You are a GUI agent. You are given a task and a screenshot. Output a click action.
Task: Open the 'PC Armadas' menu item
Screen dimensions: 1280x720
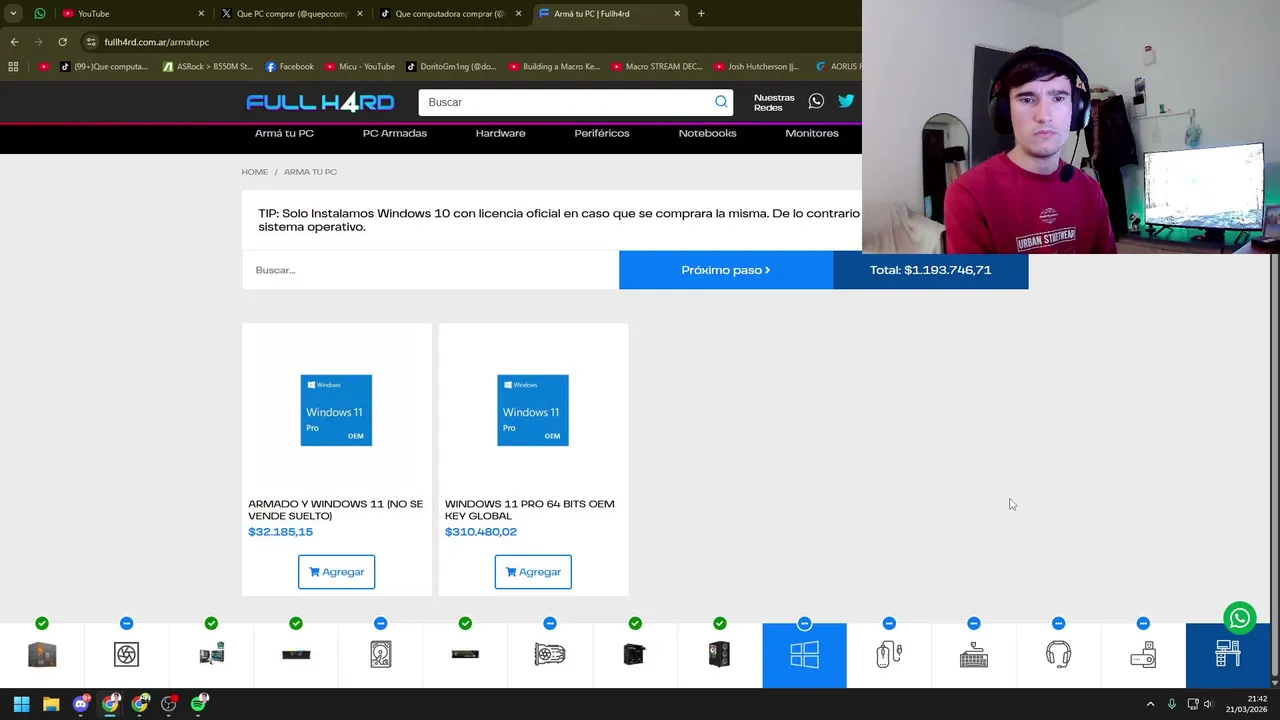coord(395,133)
